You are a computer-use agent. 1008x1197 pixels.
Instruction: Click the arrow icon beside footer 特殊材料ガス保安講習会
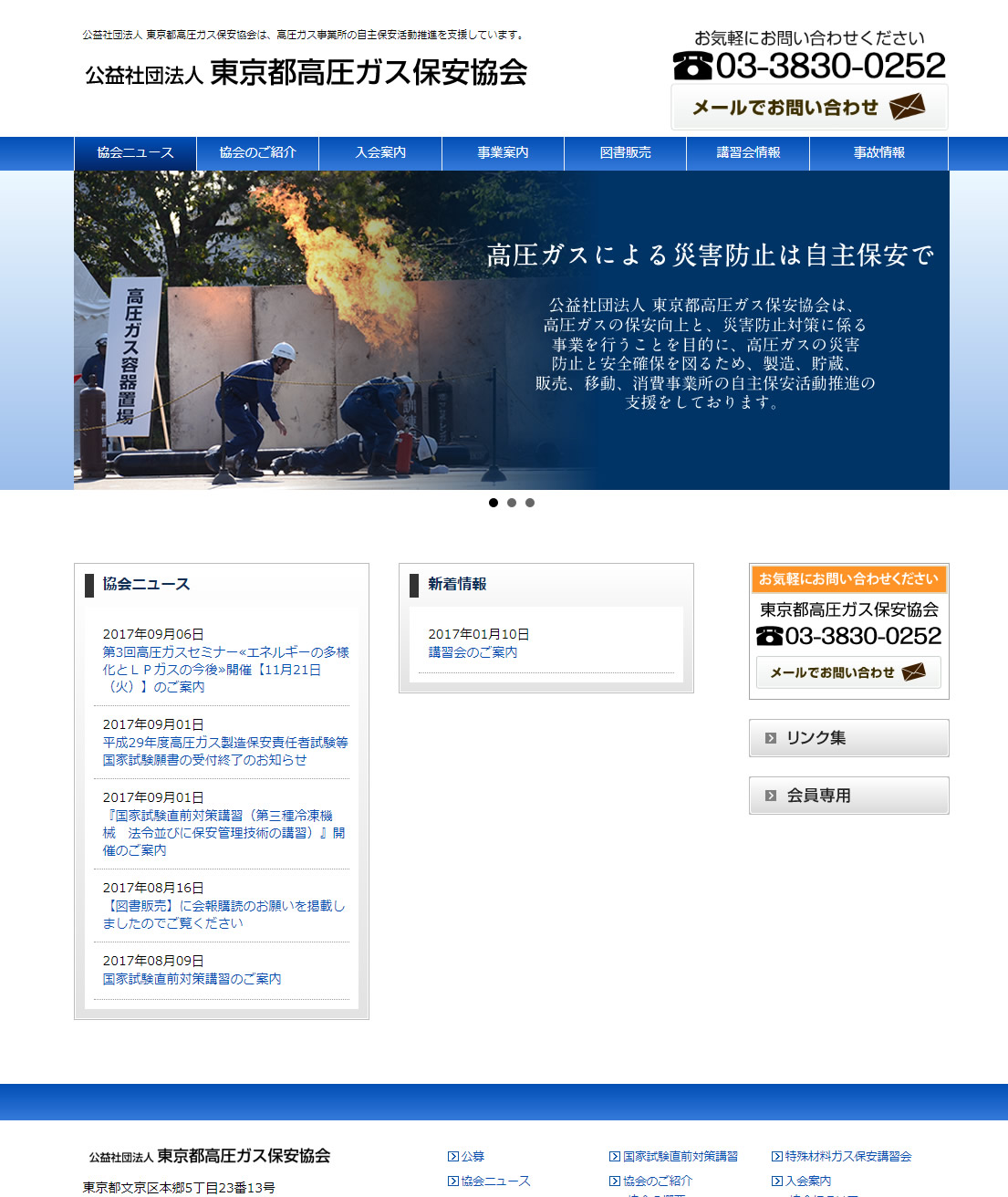click(x=777, y=1156)
